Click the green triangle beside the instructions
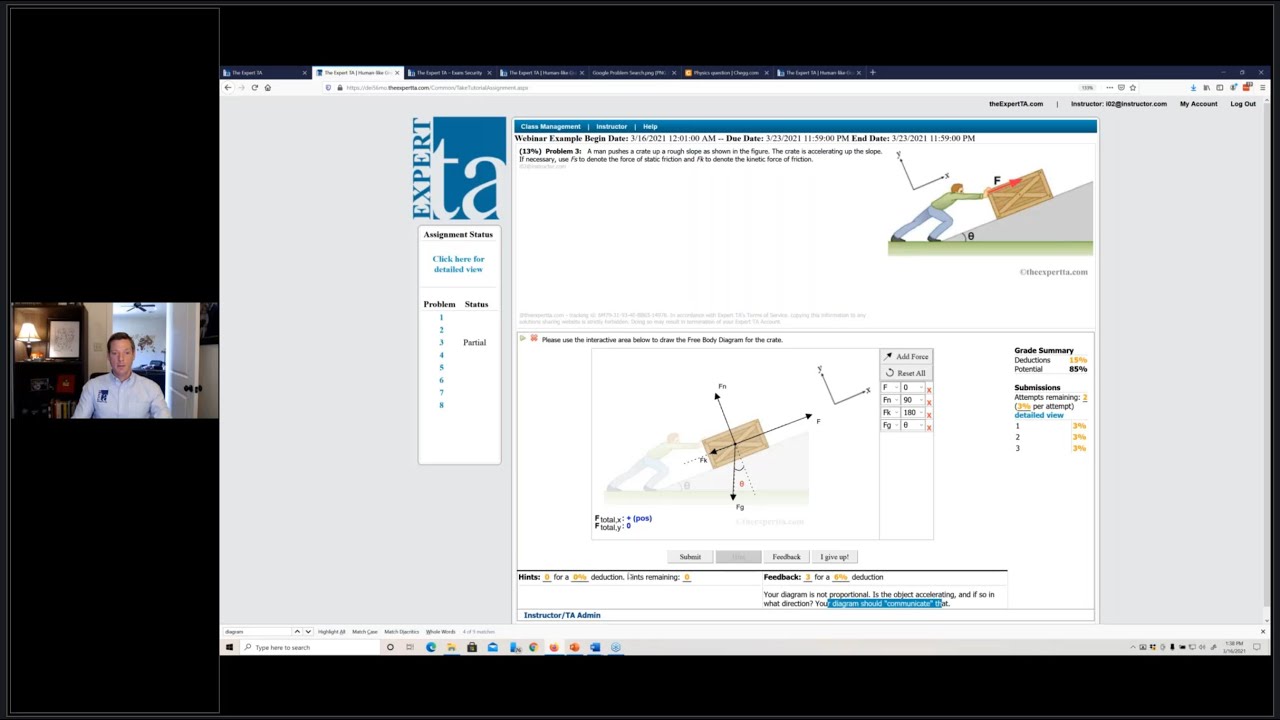The height and width of the screenshot is (720, 1280). pos(522,339)
